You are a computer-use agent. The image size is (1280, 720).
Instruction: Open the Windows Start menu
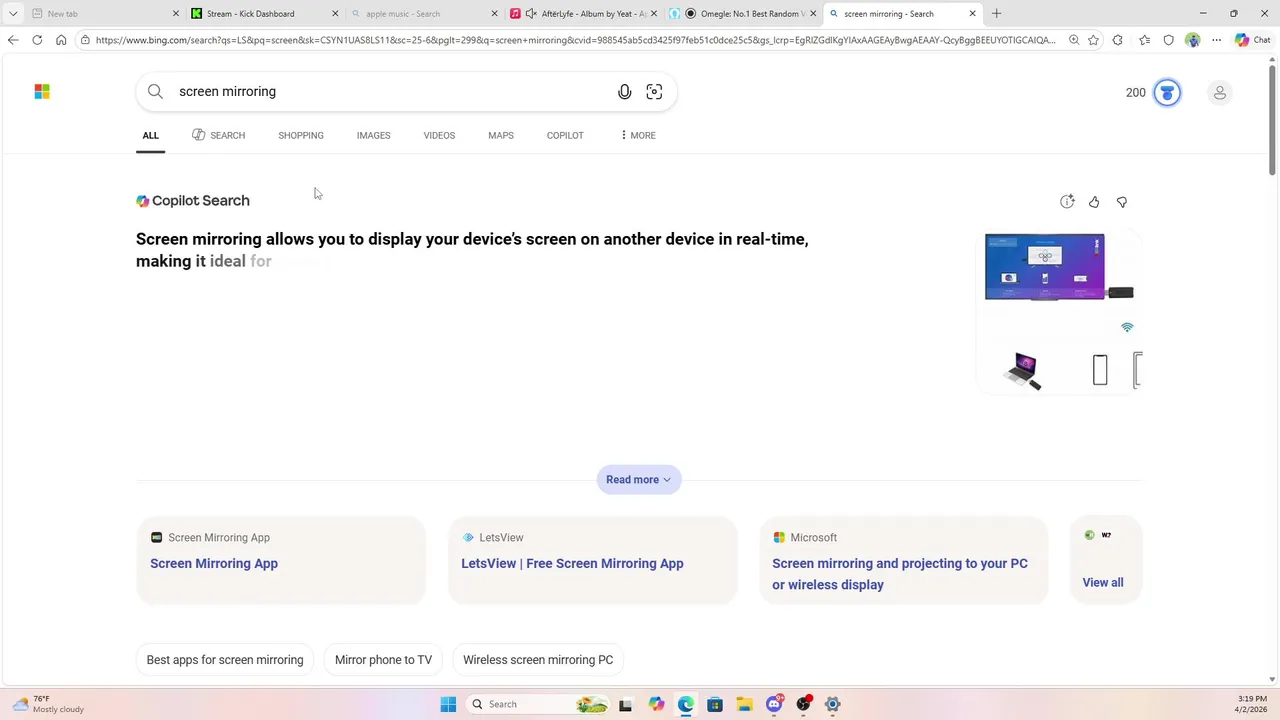pos(448,704)
